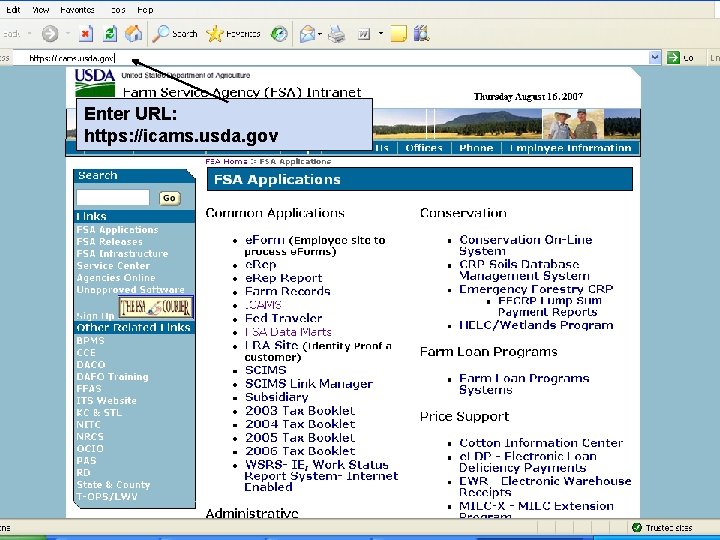Open the Fed Traveler link
The height and width of the screenshot is (540, 720).
[283, 318]
